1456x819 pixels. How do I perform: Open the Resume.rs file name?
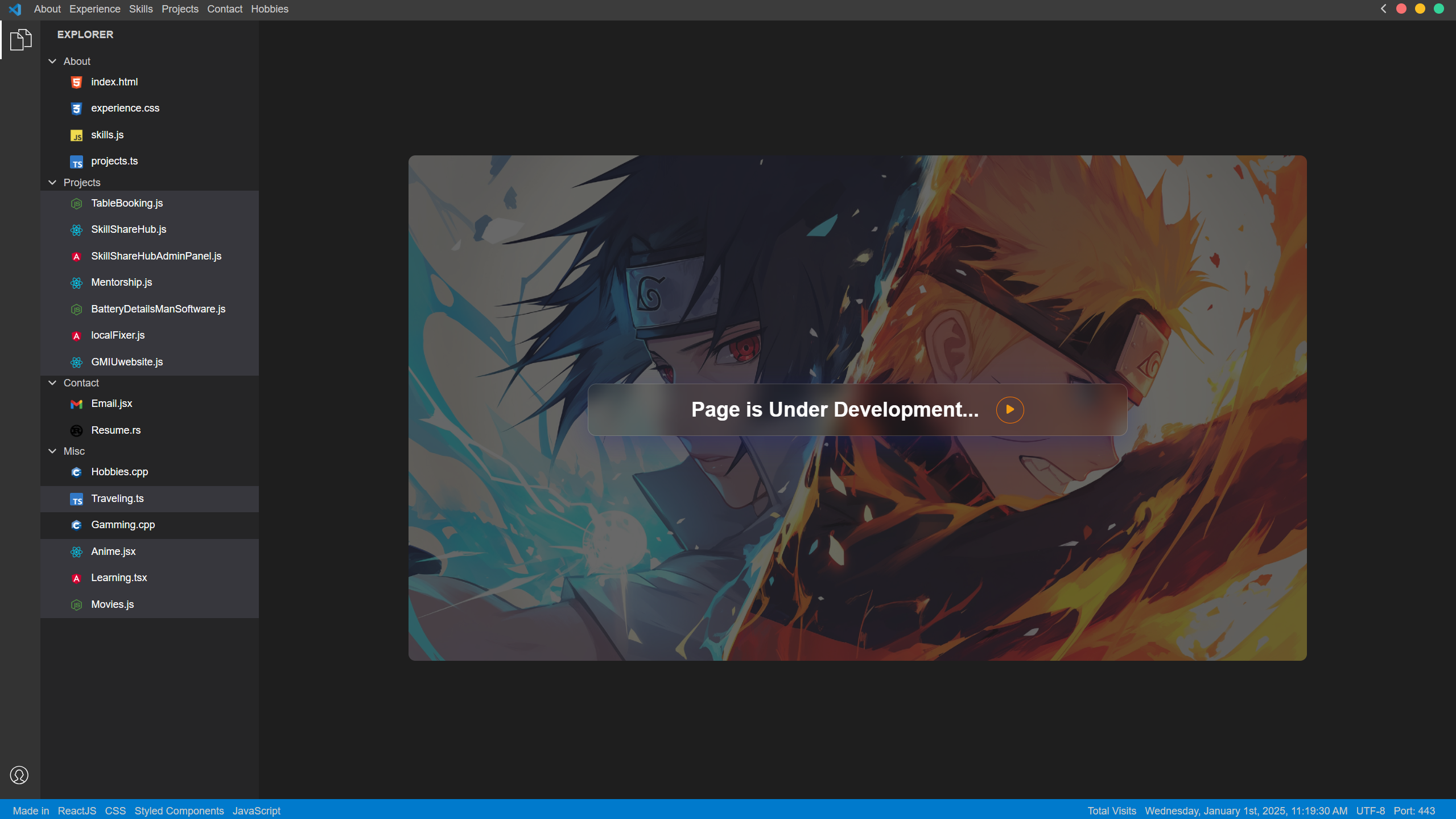coord(116,430)
